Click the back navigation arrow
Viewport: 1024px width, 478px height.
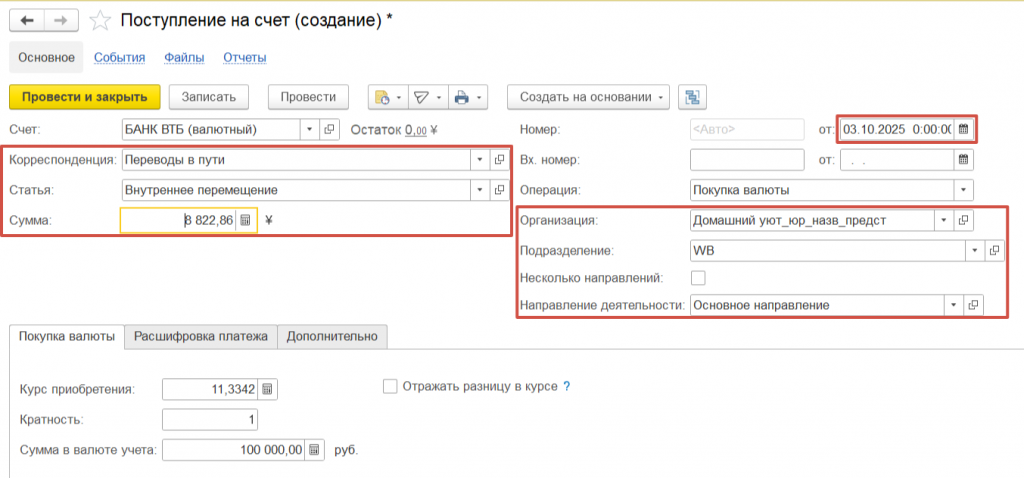(x=27, y=21)
